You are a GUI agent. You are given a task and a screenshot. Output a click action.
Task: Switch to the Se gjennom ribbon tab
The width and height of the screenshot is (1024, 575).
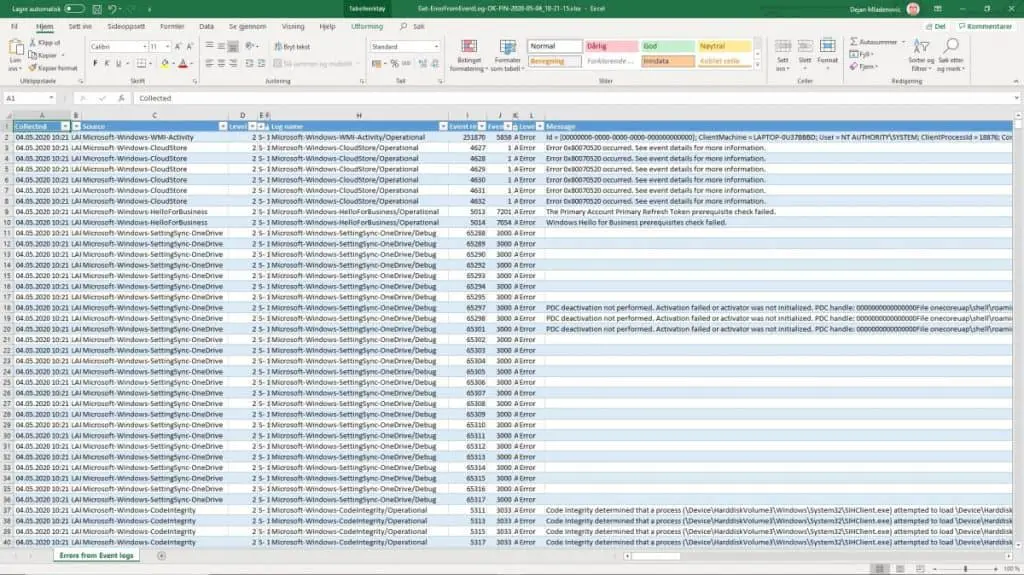click(248, 27)
